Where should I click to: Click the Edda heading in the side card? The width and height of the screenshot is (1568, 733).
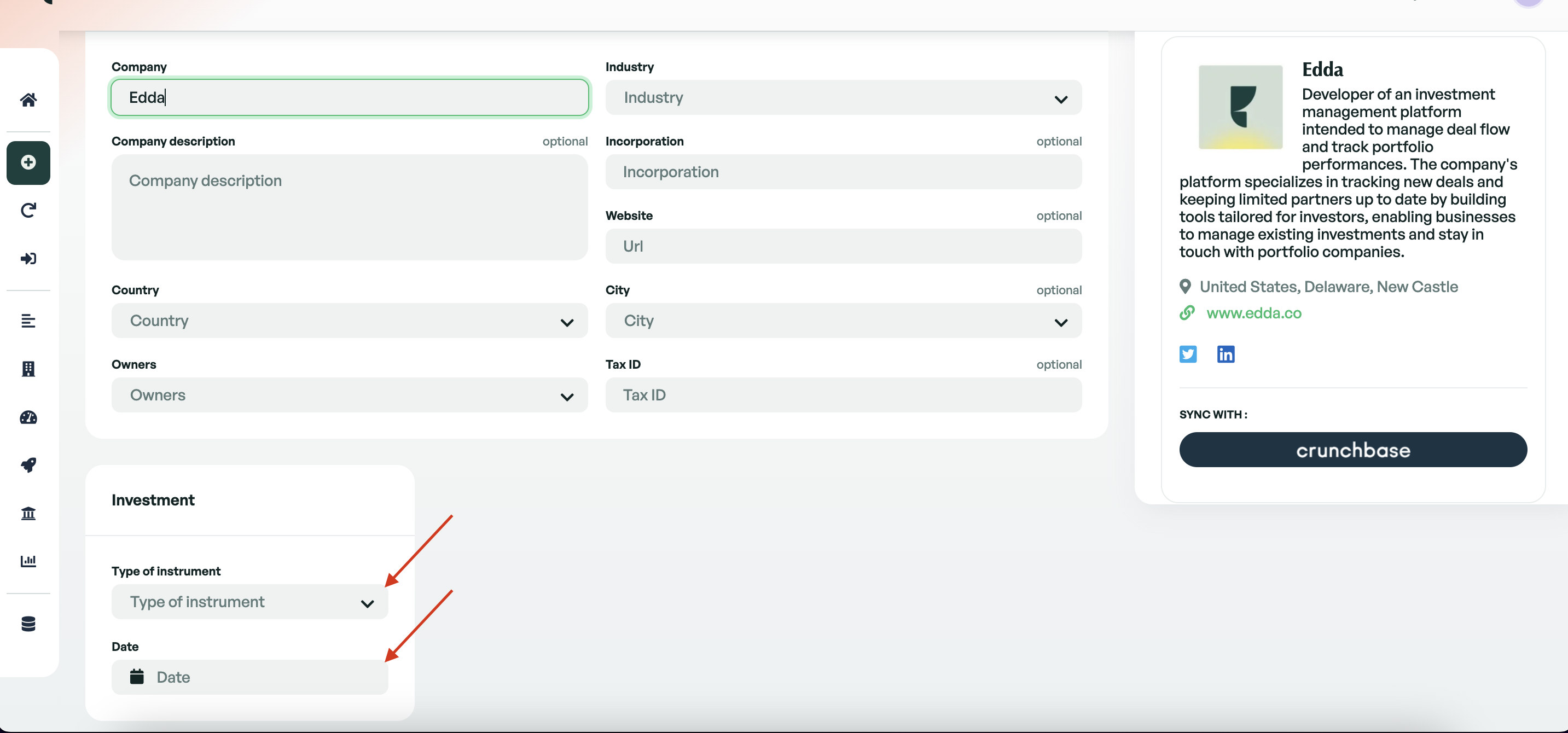[x=1322, y=69]
